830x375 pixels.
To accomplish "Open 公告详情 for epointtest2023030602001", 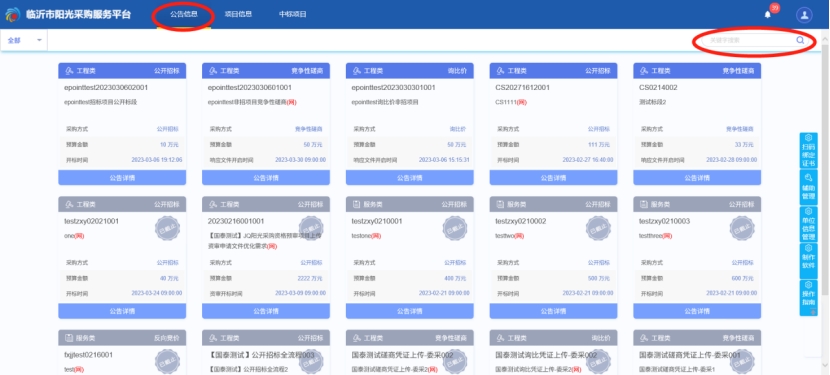I will pyautogui.click(x=122, y=178).
